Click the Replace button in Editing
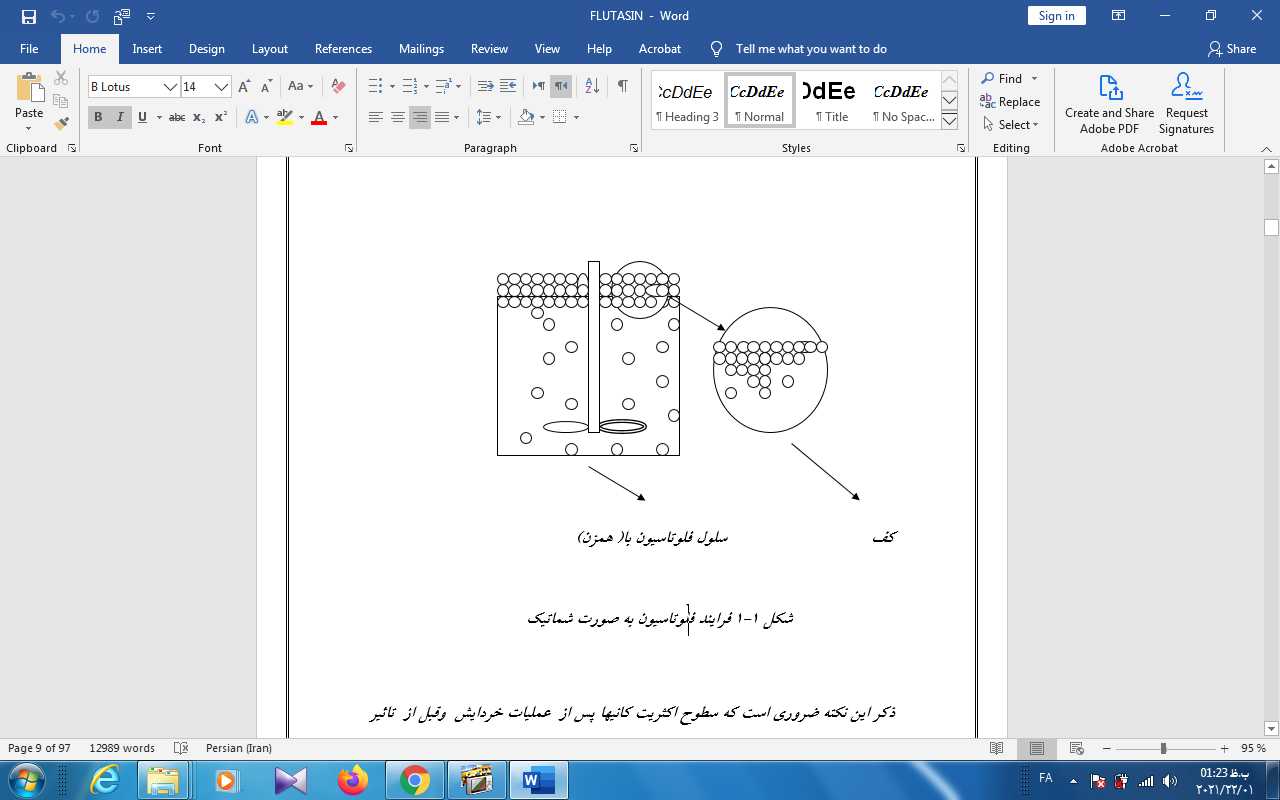Screen dimensions: 1280x800 click(1010, 102)
